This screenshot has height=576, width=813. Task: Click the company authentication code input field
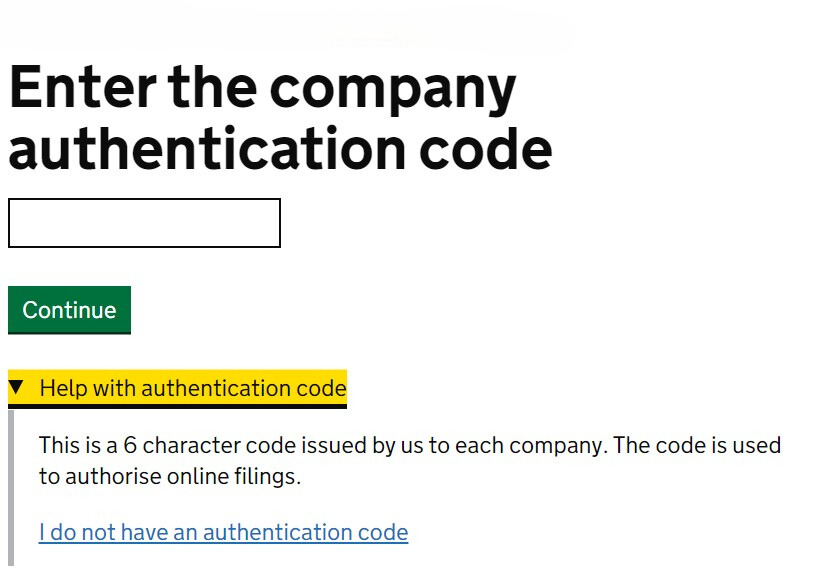click(x=144, y=223)
